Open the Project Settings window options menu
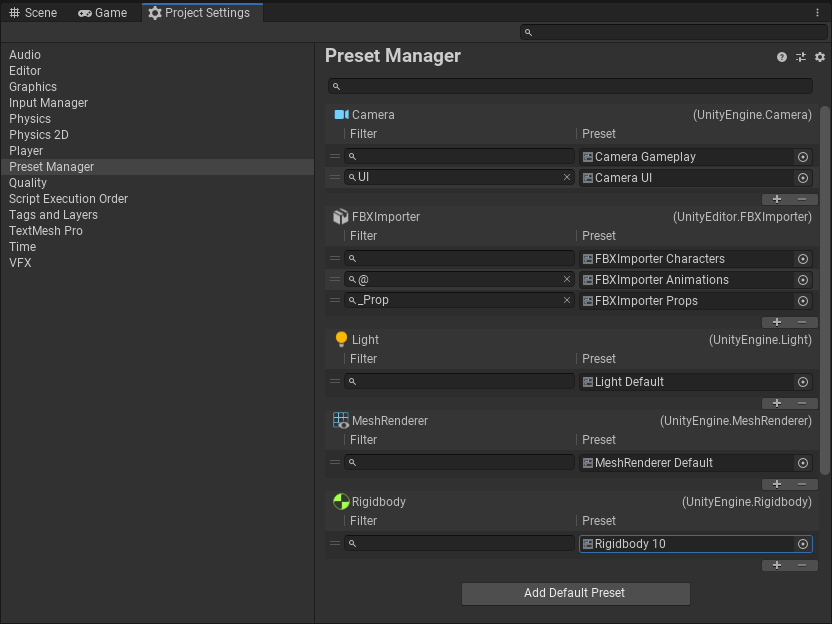This screenshot has height=624, width=832. [x=817, y=13]
